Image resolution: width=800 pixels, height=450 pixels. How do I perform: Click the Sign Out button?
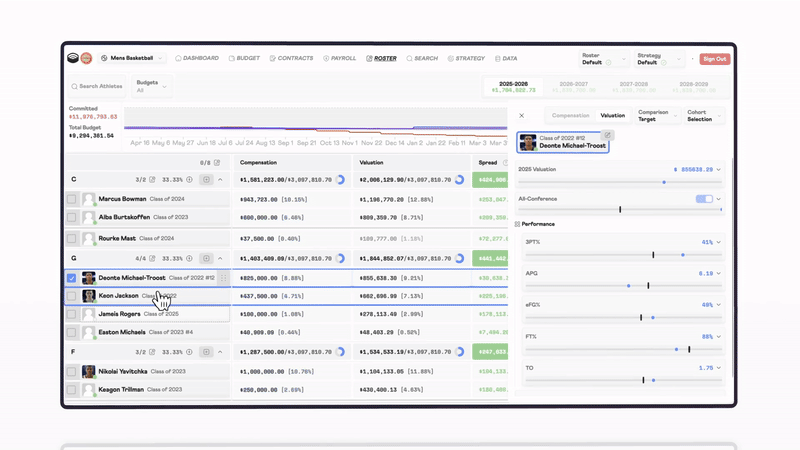[x=714, y=59]
